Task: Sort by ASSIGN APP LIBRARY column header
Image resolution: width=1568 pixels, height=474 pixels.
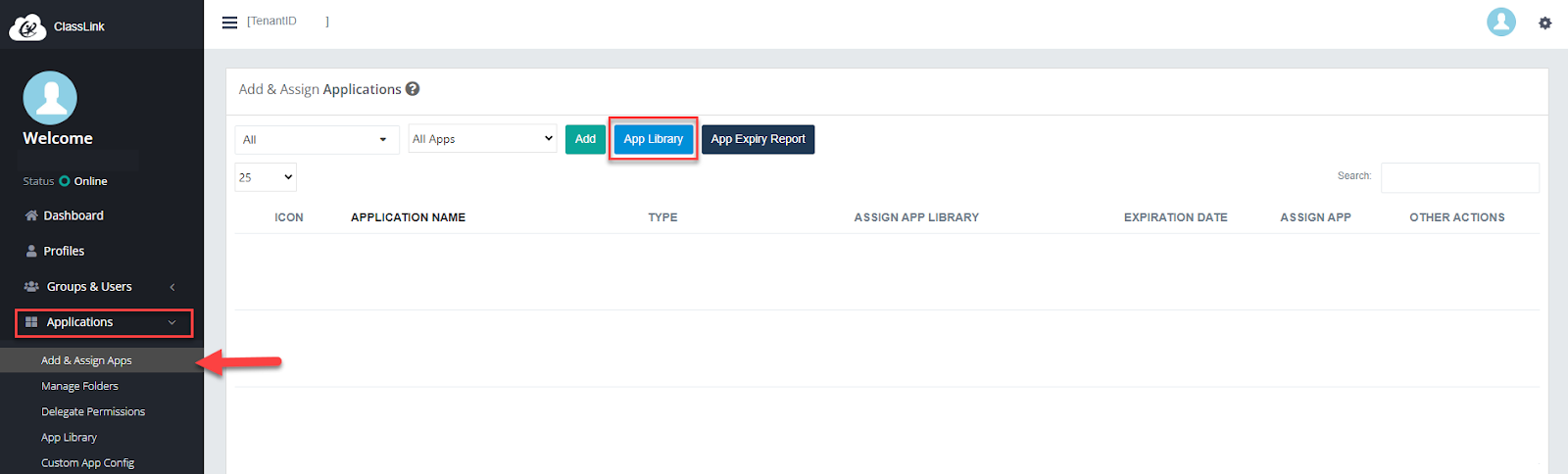Action: click(916, 217)
